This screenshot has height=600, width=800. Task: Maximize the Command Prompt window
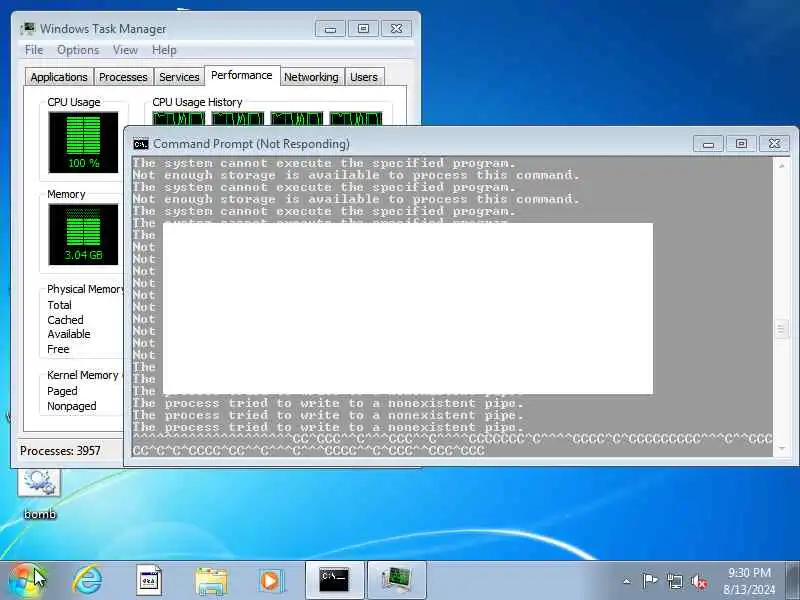pyautogui.click(x=741, y=144)
